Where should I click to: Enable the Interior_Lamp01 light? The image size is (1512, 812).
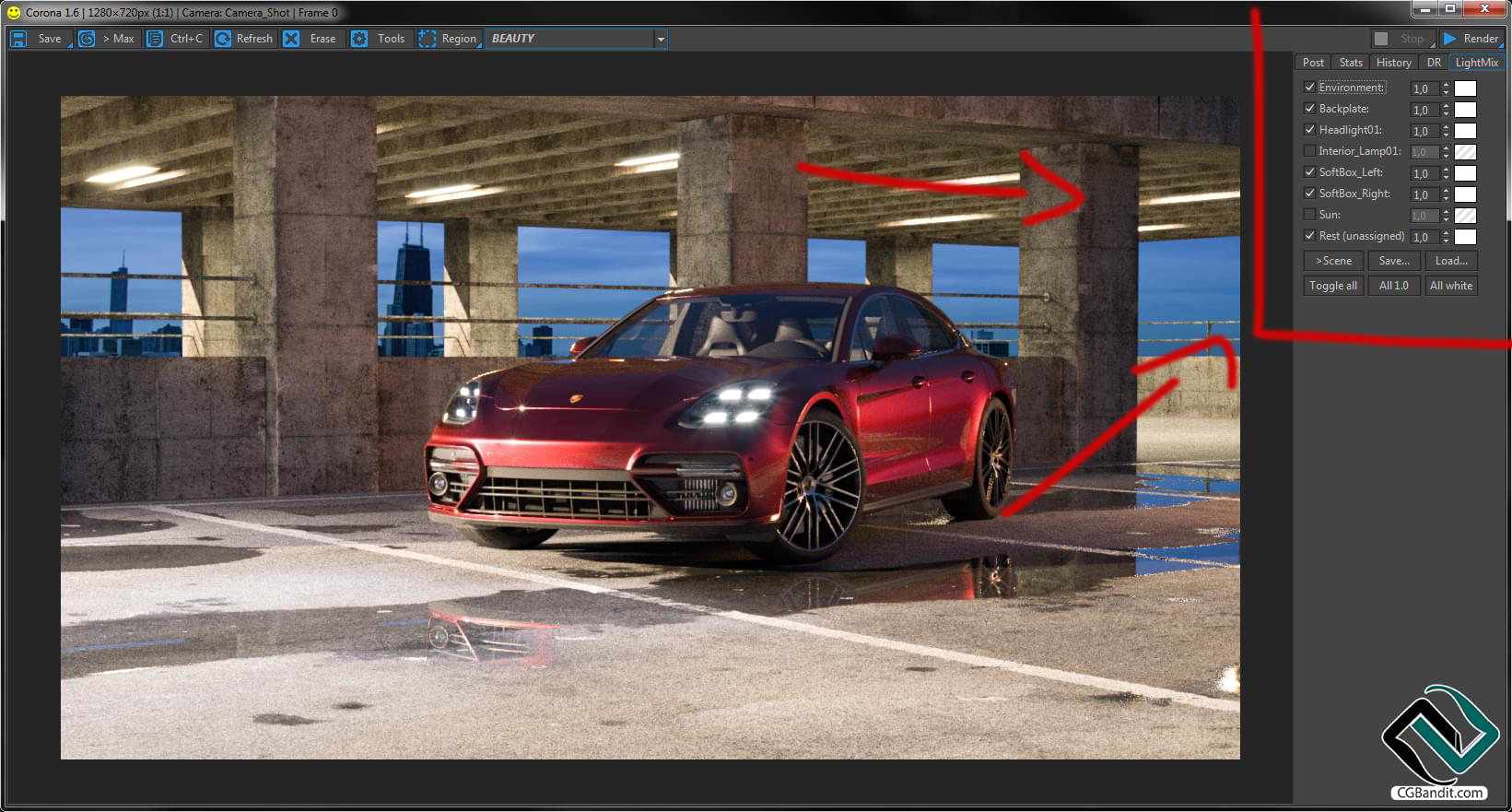coord(1309,151)
